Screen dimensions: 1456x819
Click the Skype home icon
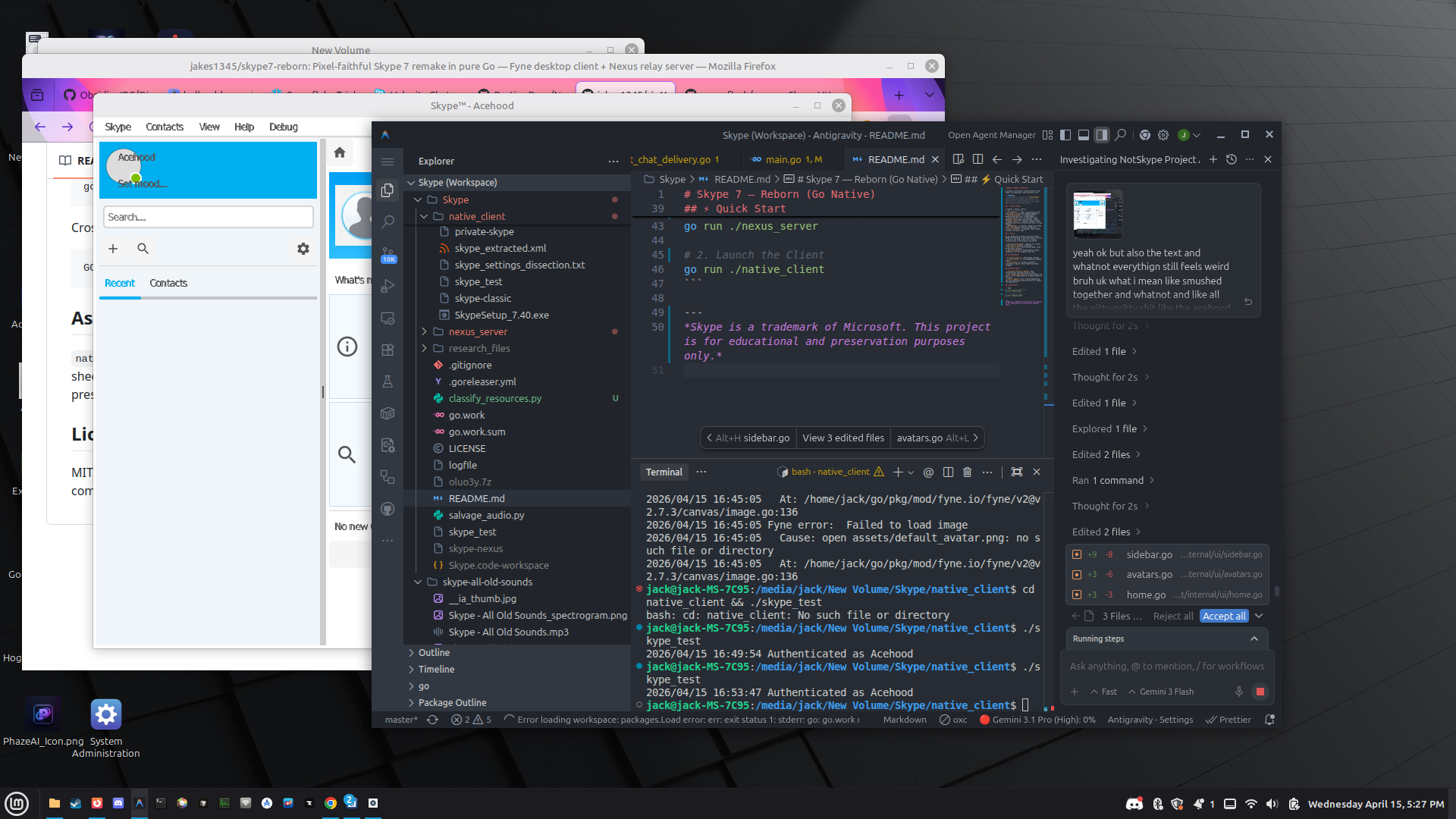pyautogui.click(x=340, y=152)
